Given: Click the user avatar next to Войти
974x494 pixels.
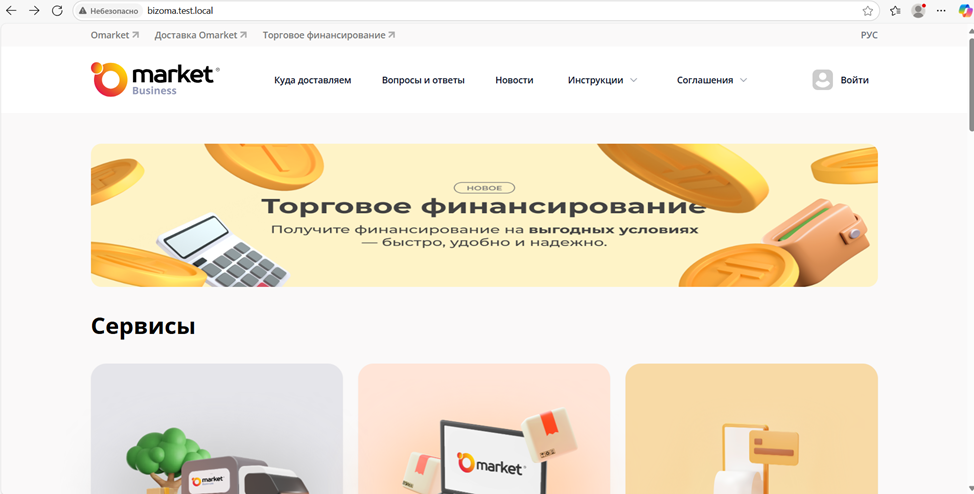Looking at the screenshot, I should pos(822,80).
